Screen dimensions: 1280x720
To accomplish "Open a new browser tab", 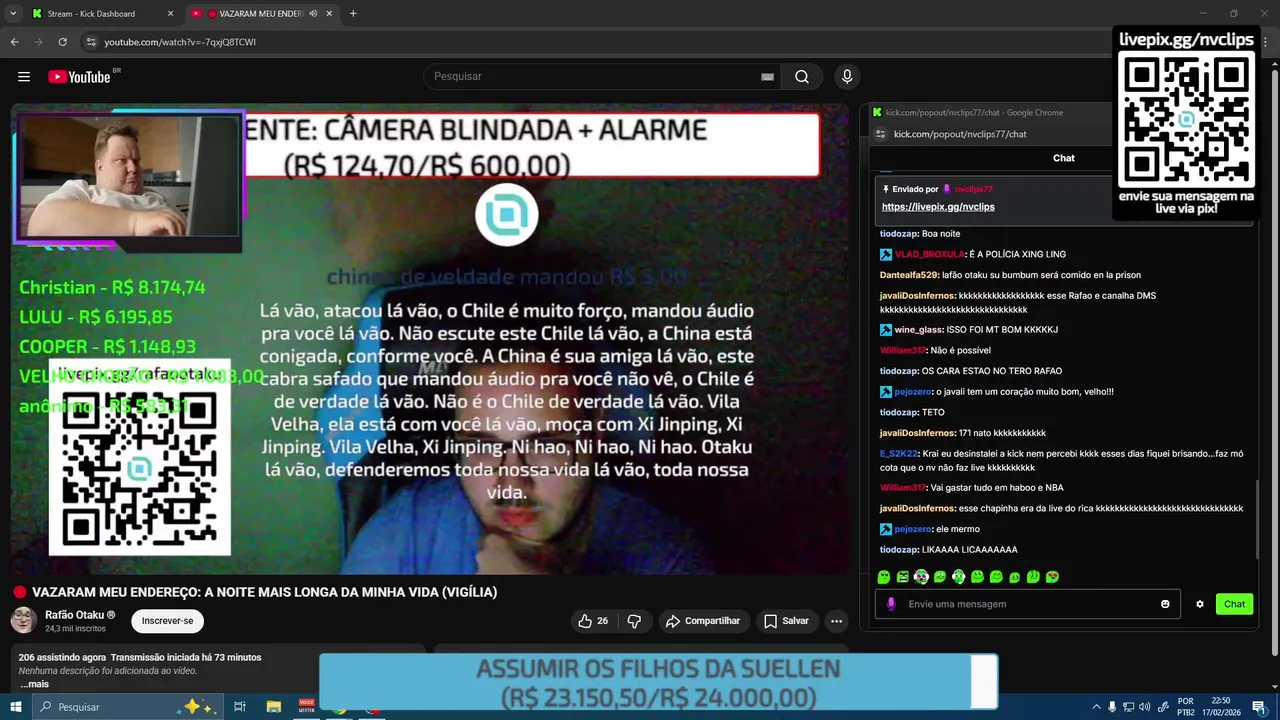I will pyautogui.click(x=353, y=14).
